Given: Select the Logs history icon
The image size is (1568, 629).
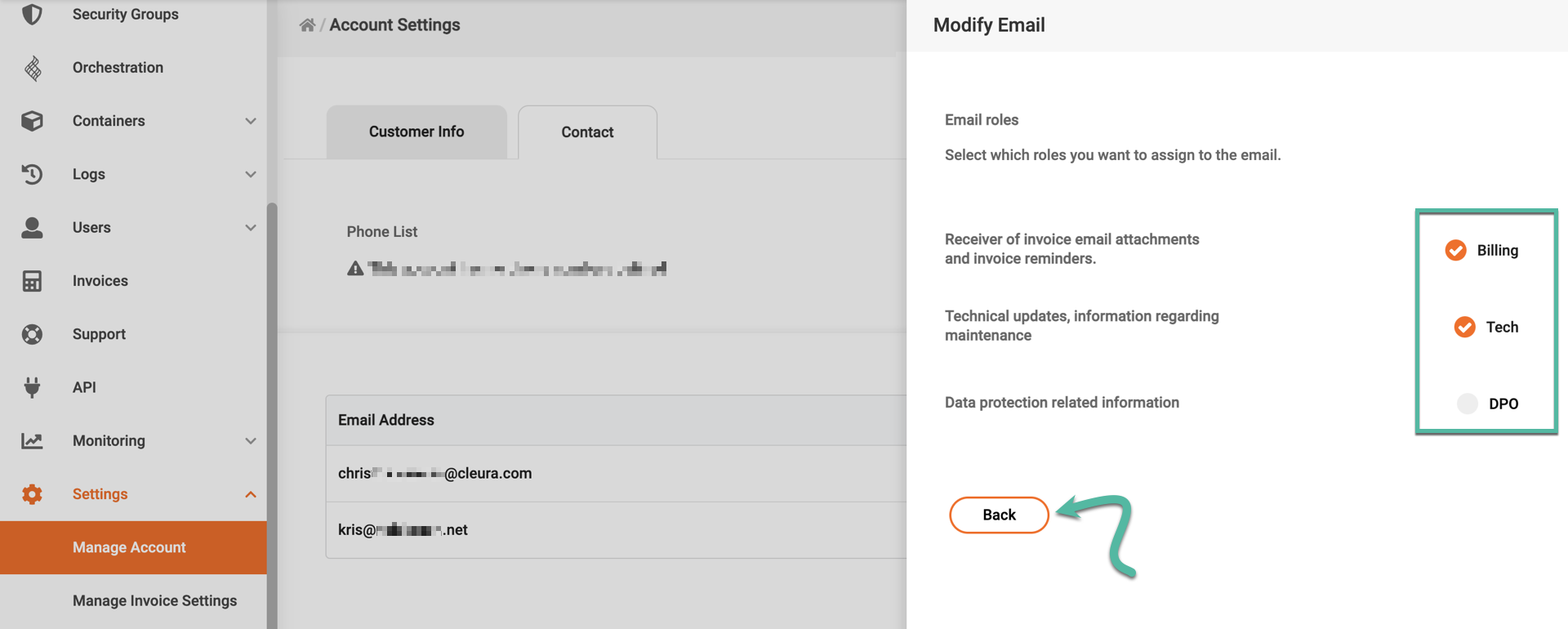Looking at the screenshot, I should [x=33, y=174].
